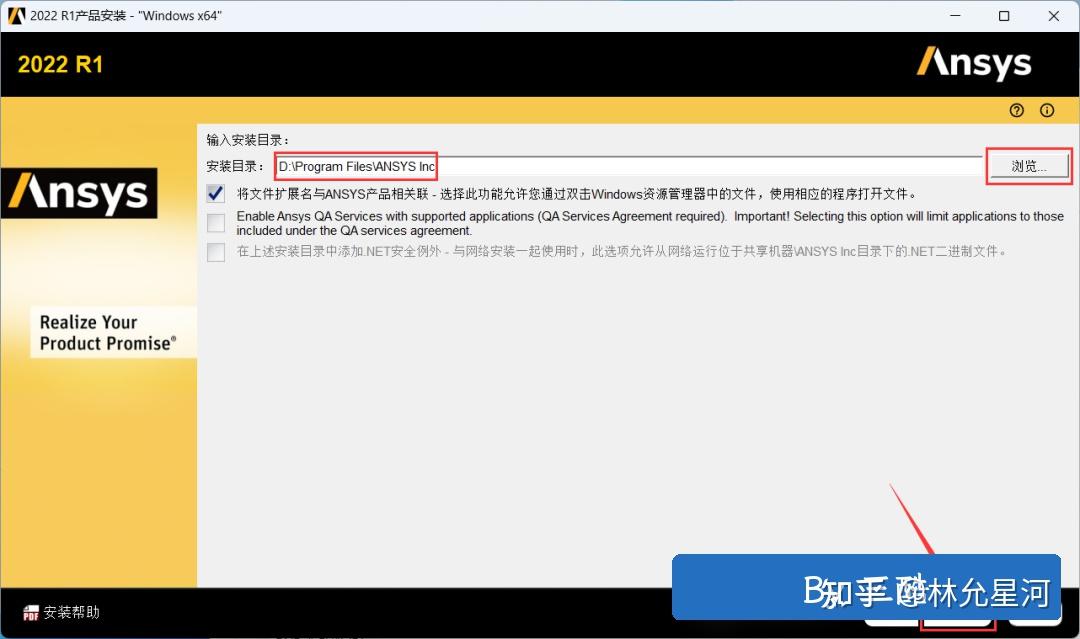The width and height of the screenshot is (1080, 639).
Task: Open help via the question mark icon
Action: tap(1016, 110)
